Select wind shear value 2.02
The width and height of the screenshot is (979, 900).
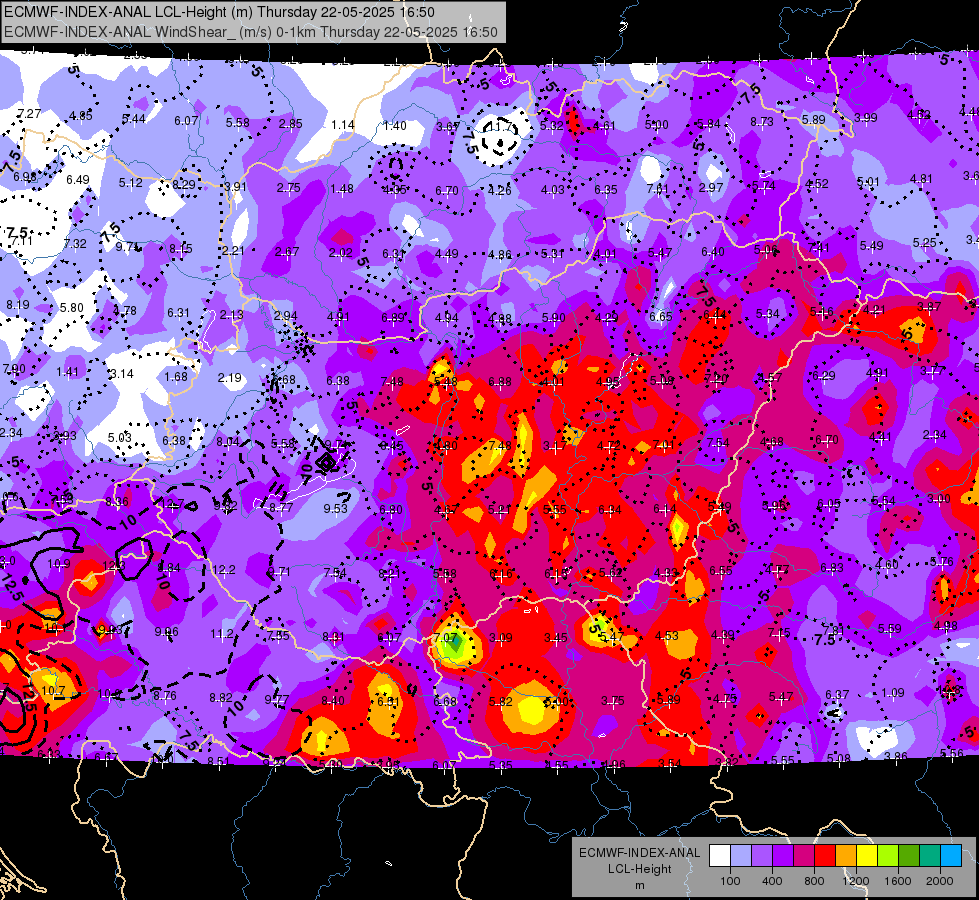[x=341, y=253]
